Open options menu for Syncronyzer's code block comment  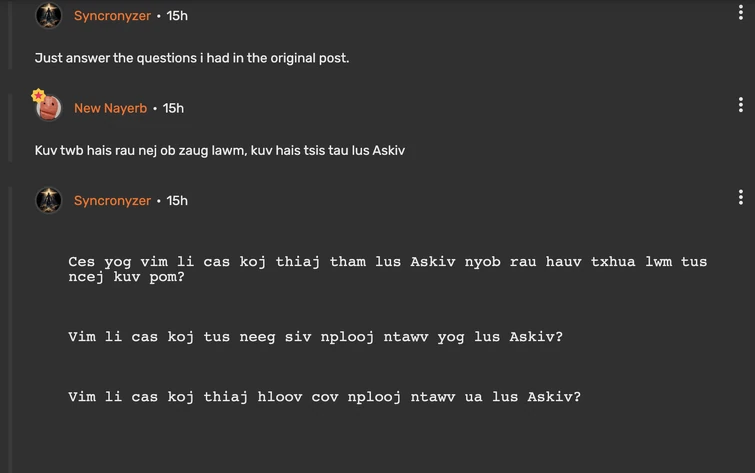point(740,197)
